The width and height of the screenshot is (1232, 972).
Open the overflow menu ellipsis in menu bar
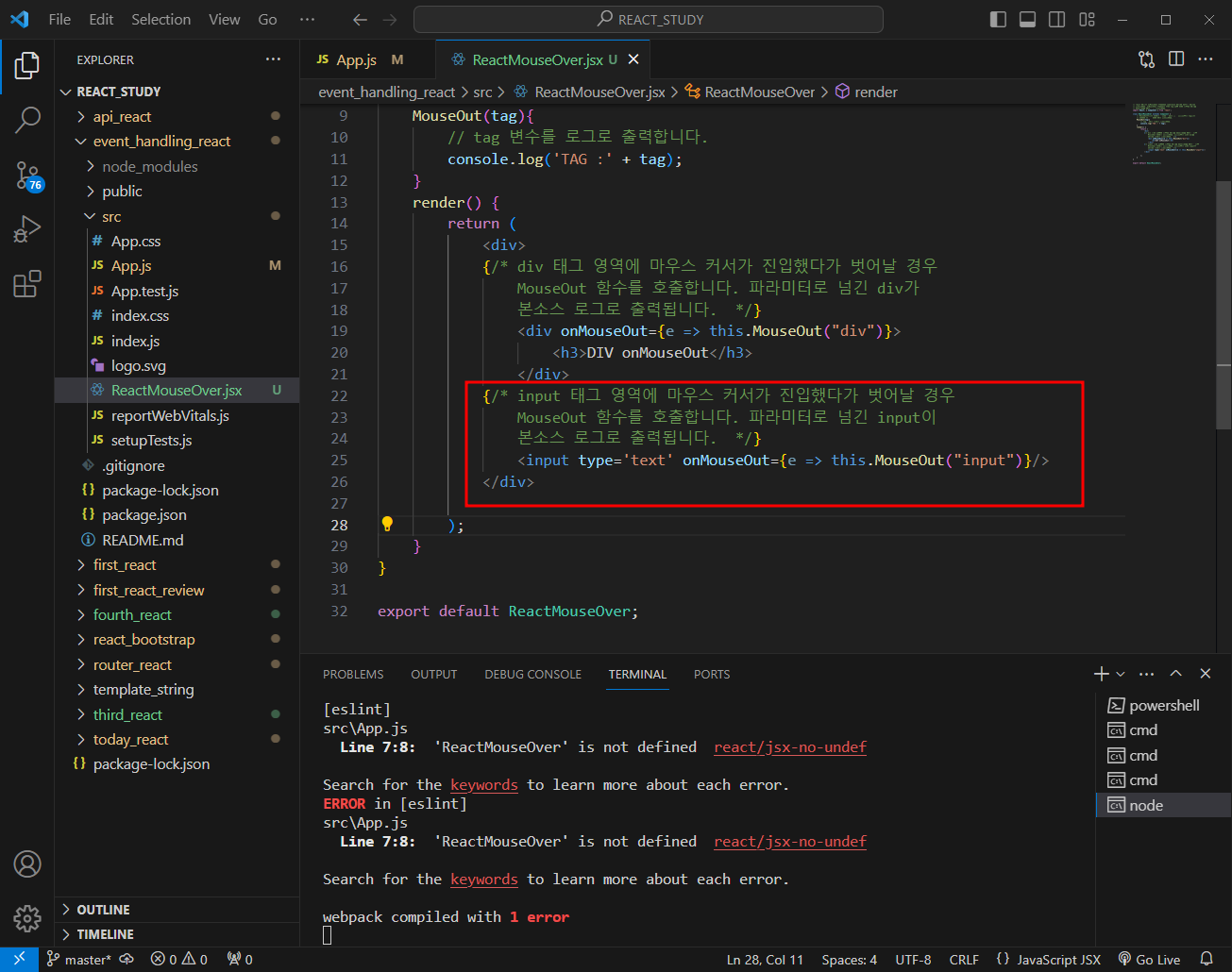pos(307,19)
